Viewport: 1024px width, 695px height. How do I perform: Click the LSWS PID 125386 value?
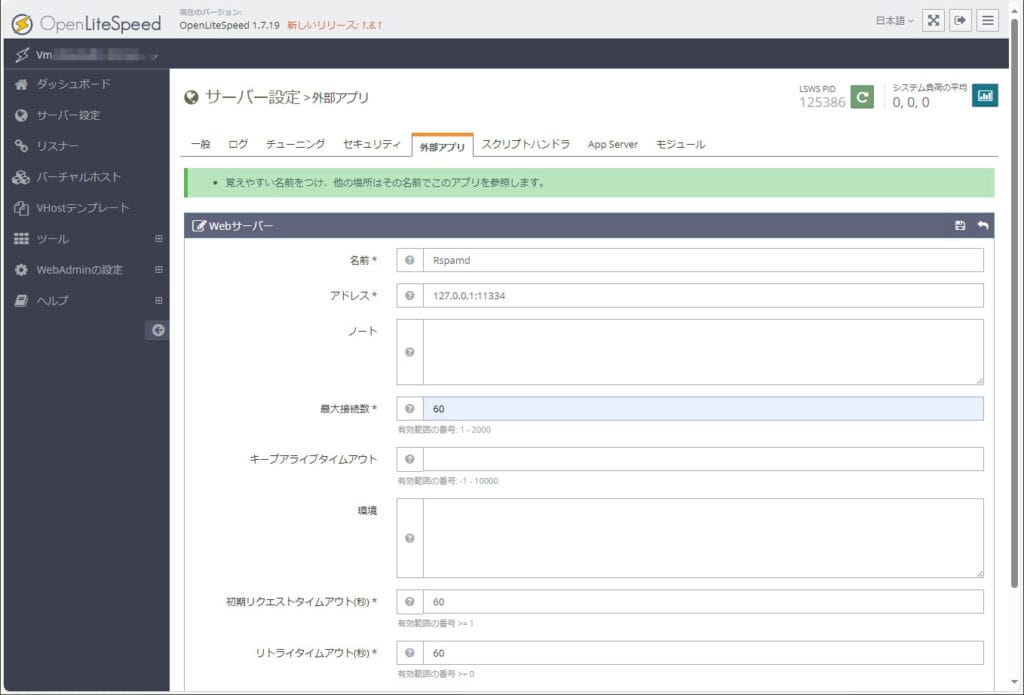click(x=822, y=102)
